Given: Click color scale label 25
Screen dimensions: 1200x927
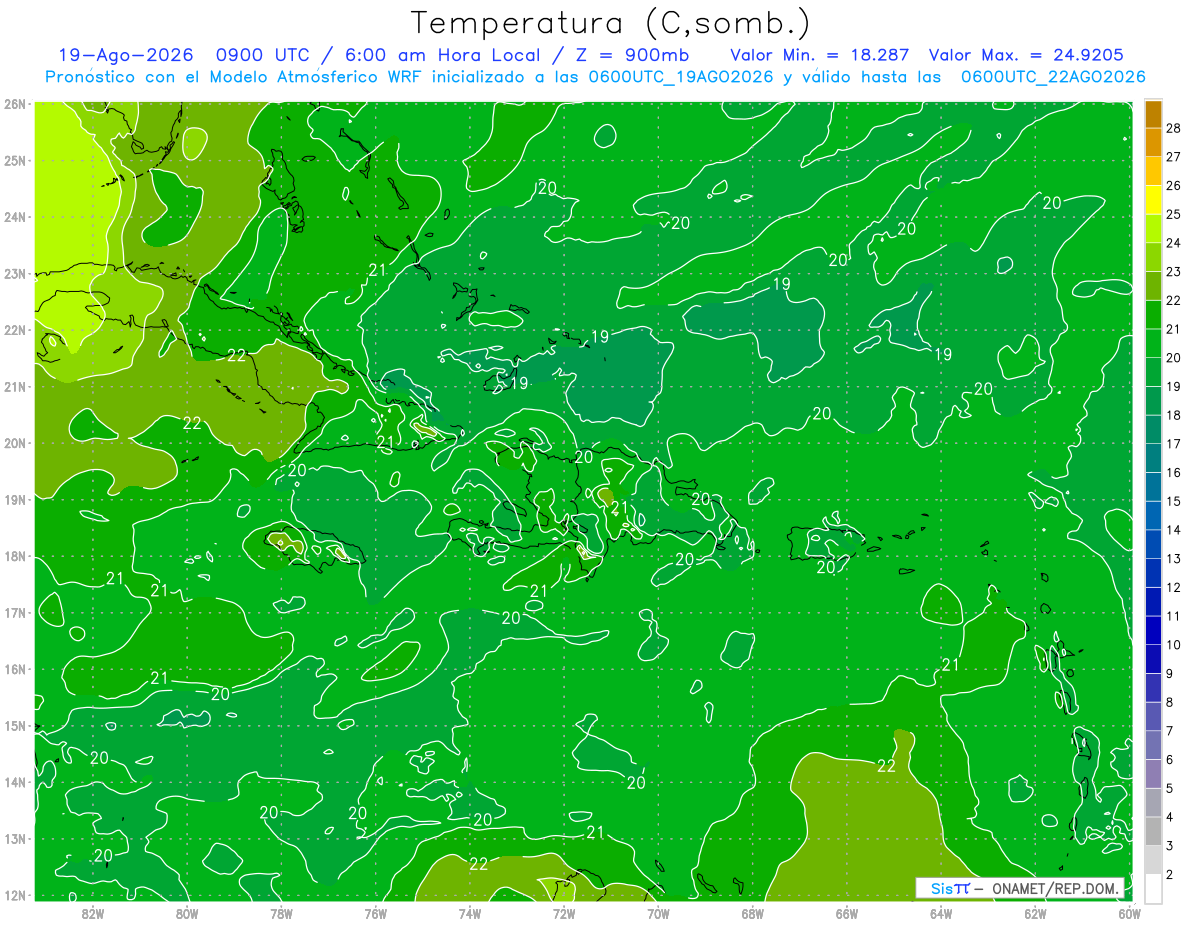Looking at the screenshot, I should pos(1173,214).
